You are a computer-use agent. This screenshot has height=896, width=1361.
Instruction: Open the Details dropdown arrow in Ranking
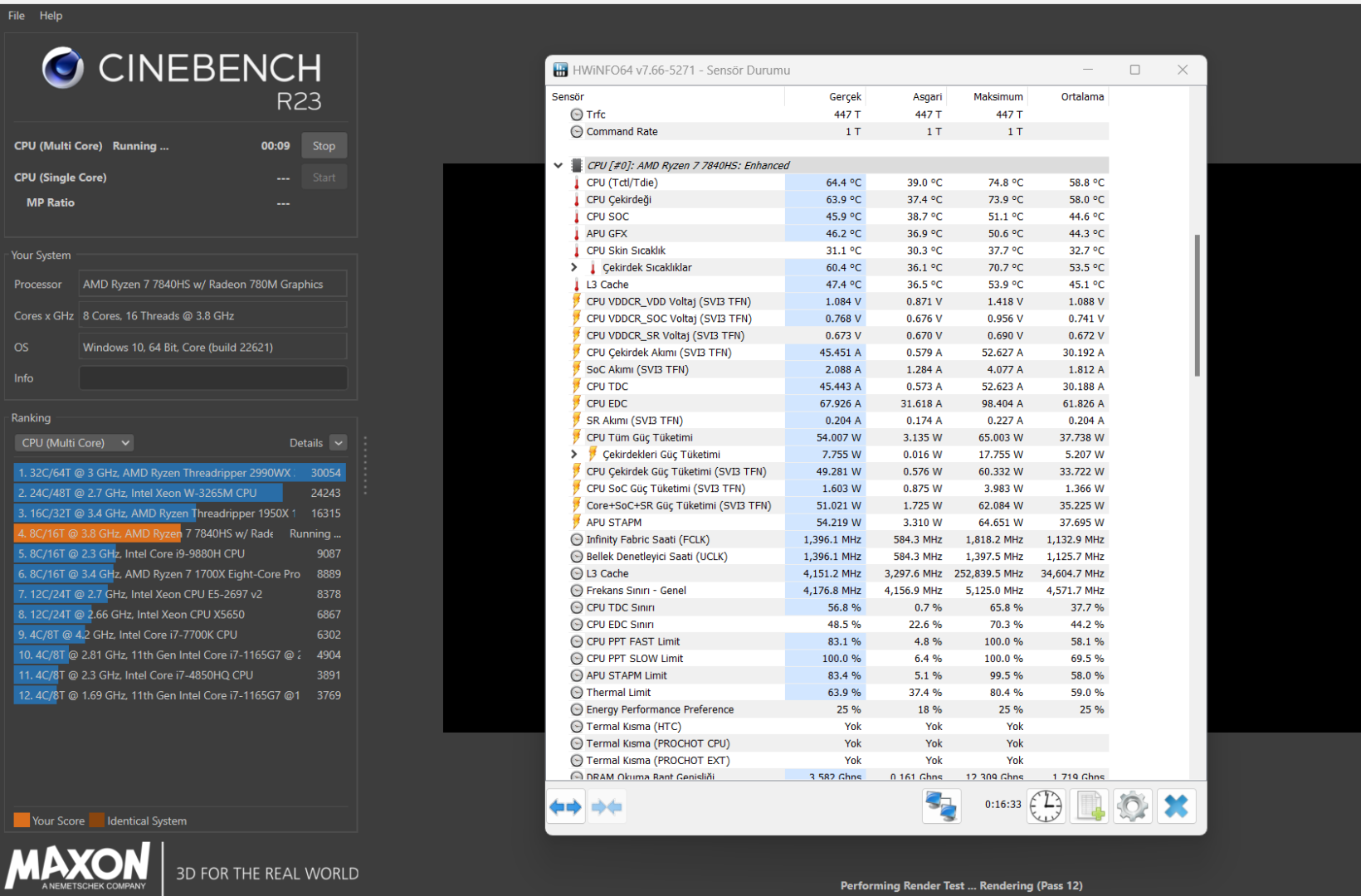point(338,443)
